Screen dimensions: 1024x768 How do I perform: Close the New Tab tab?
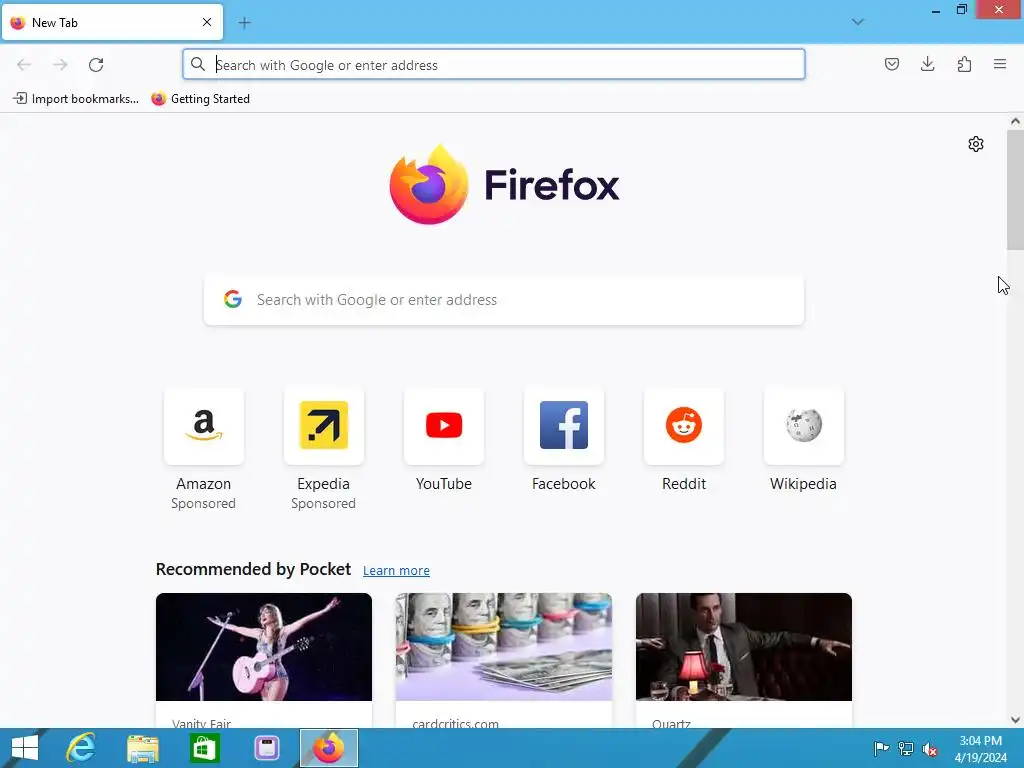207,22
